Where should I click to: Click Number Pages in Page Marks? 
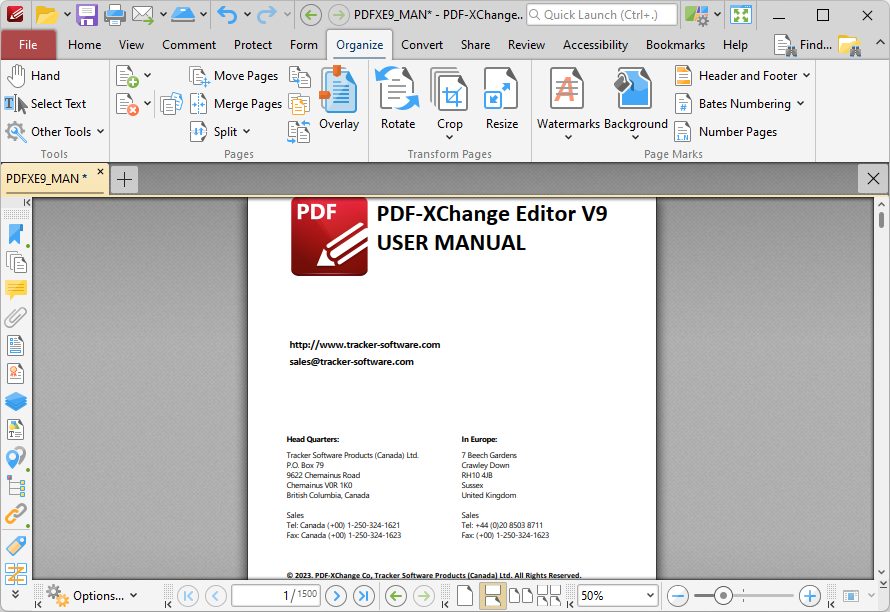725,132
